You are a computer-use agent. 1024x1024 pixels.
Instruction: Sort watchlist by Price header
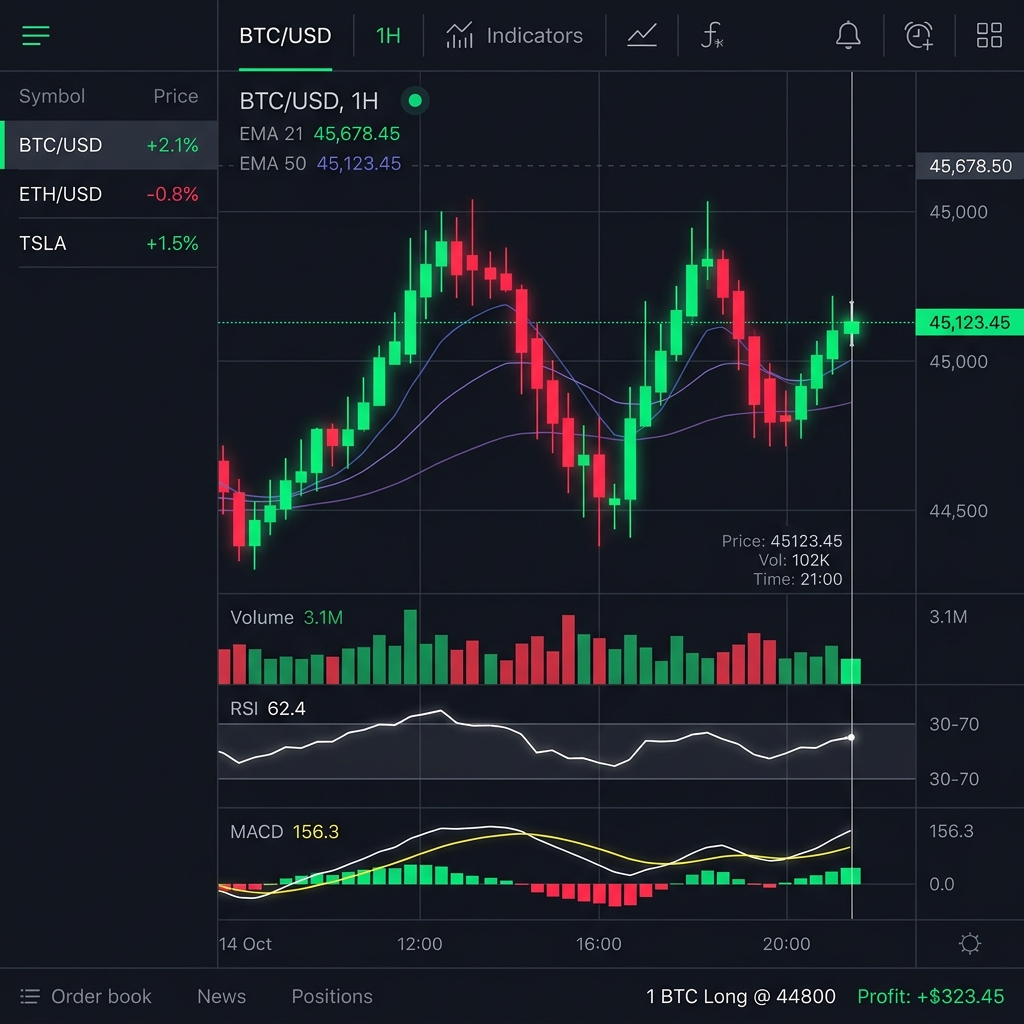(176, 96)
